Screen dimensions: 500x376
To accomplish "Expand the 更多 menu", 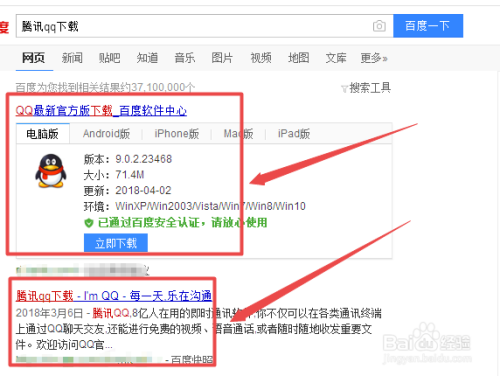I will (374, 58).
